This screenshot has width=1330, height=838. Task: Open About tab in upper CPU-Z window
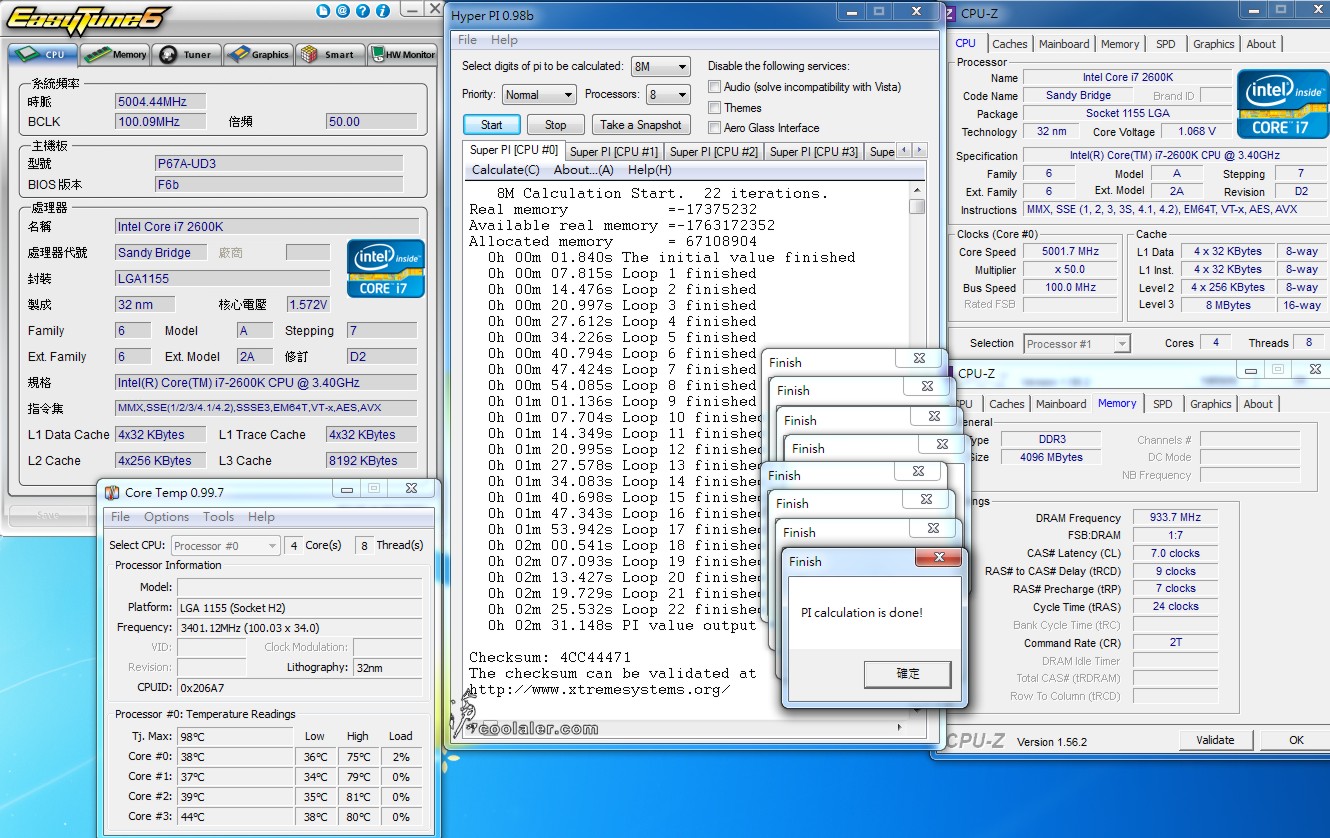1261,44
